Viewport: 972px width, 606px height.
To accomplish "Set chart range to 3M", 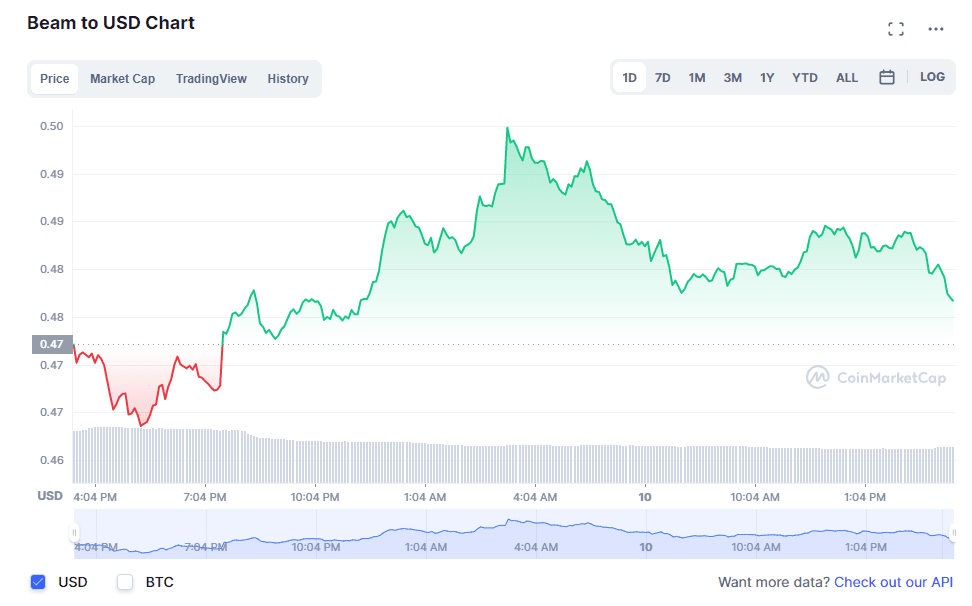I will pos(733,78).
